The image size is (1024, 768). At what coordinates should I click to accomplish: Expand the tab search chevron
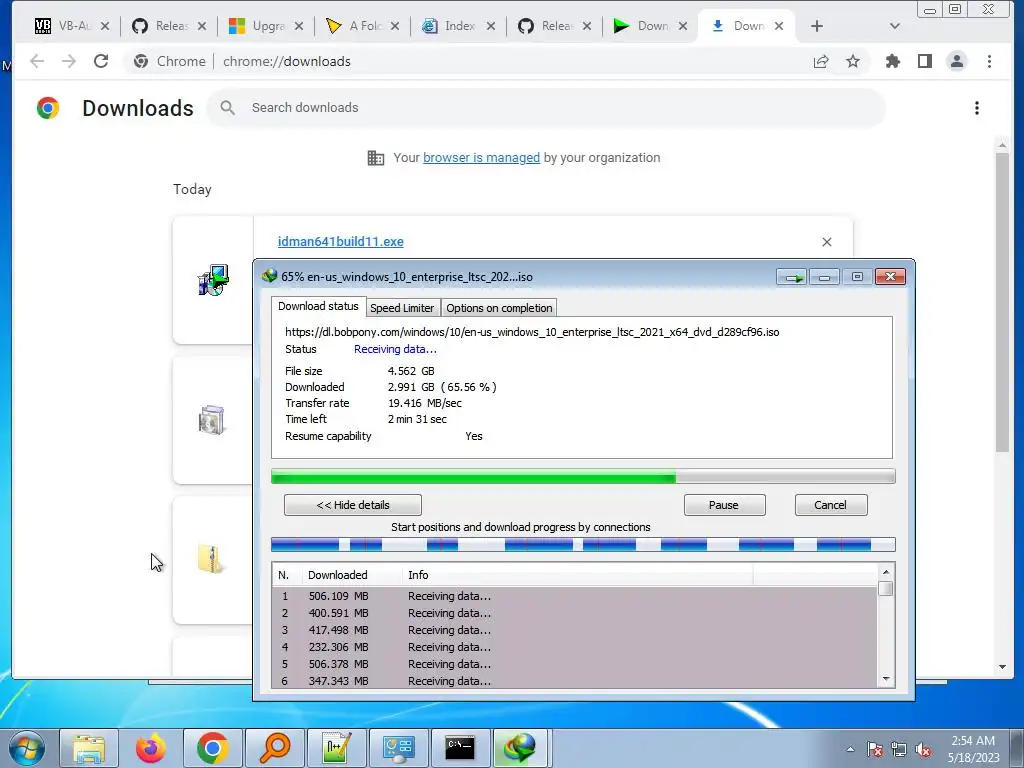coord(895,26)
